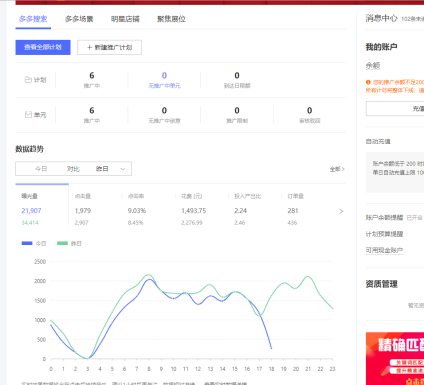Screen dimensions: 424x385
Task: Click the right arrow next to 订单量 metric
Action: (x=341, y=211)
